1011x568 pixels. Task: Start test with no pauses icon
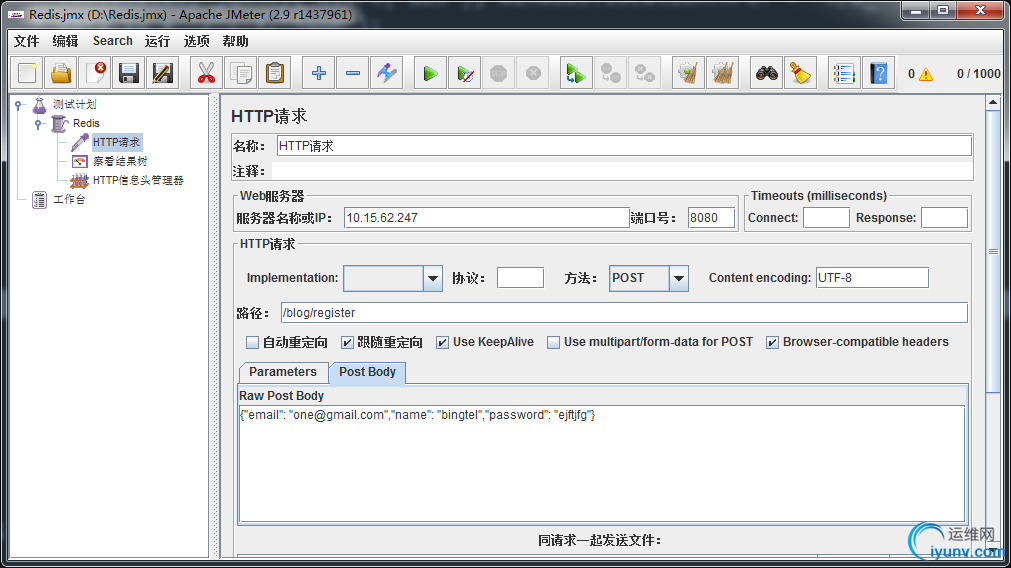pyautogui.click(x=465, y=73)
